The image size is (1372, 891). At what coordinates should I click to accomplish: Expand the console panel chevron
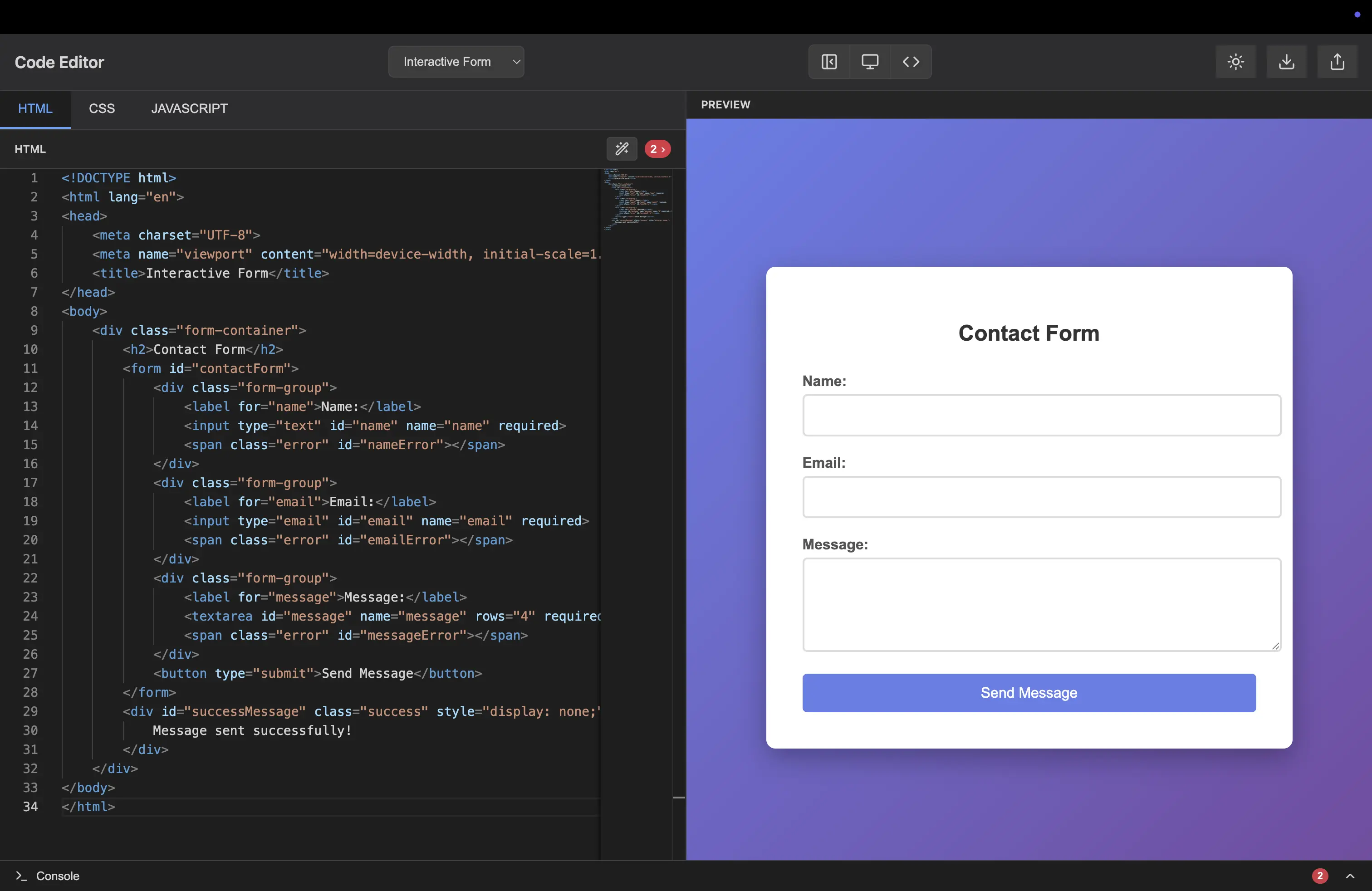(x=1349, y=876)
